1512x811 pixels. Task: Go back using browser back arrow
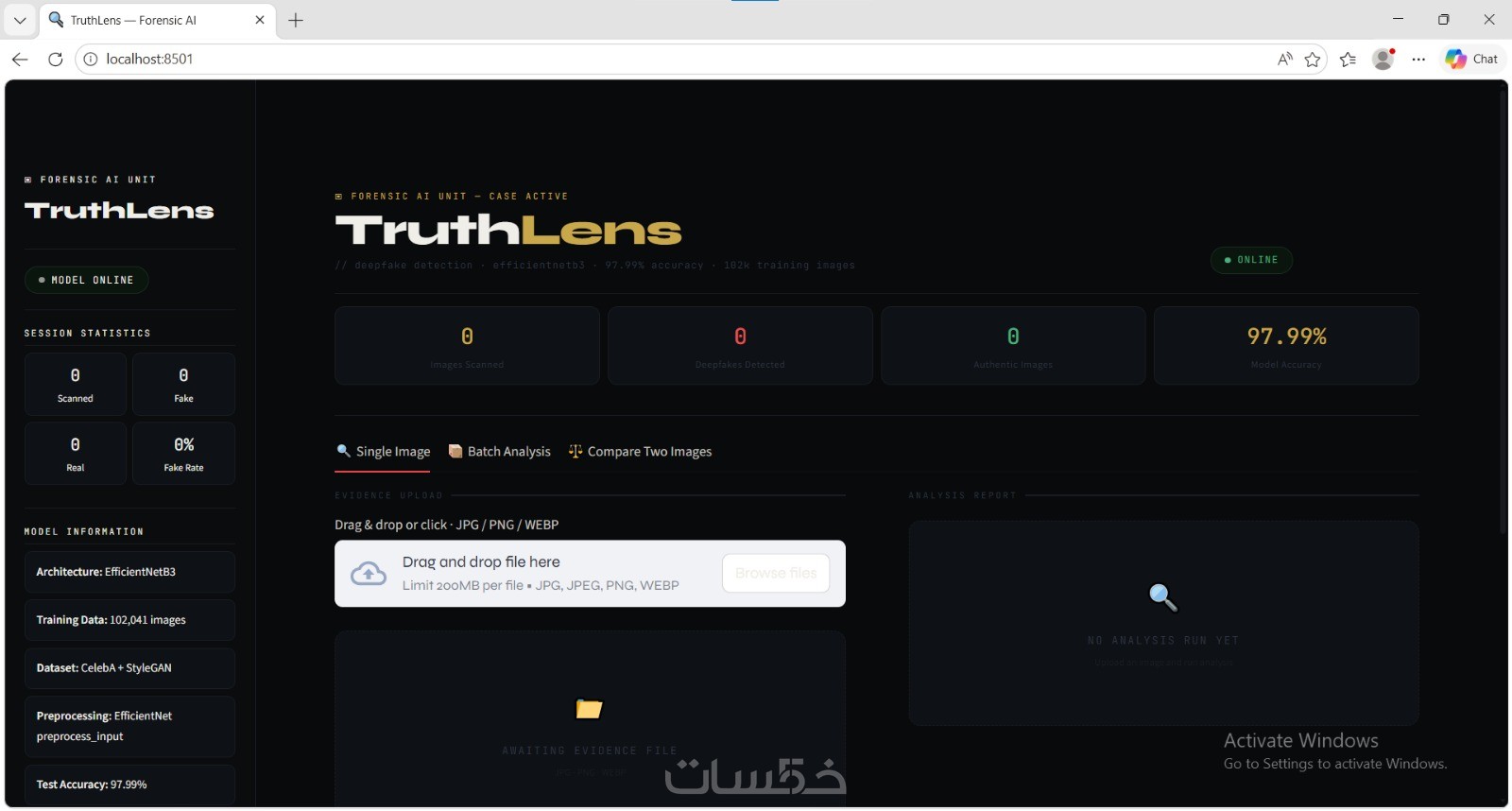[x=20, y=59]
